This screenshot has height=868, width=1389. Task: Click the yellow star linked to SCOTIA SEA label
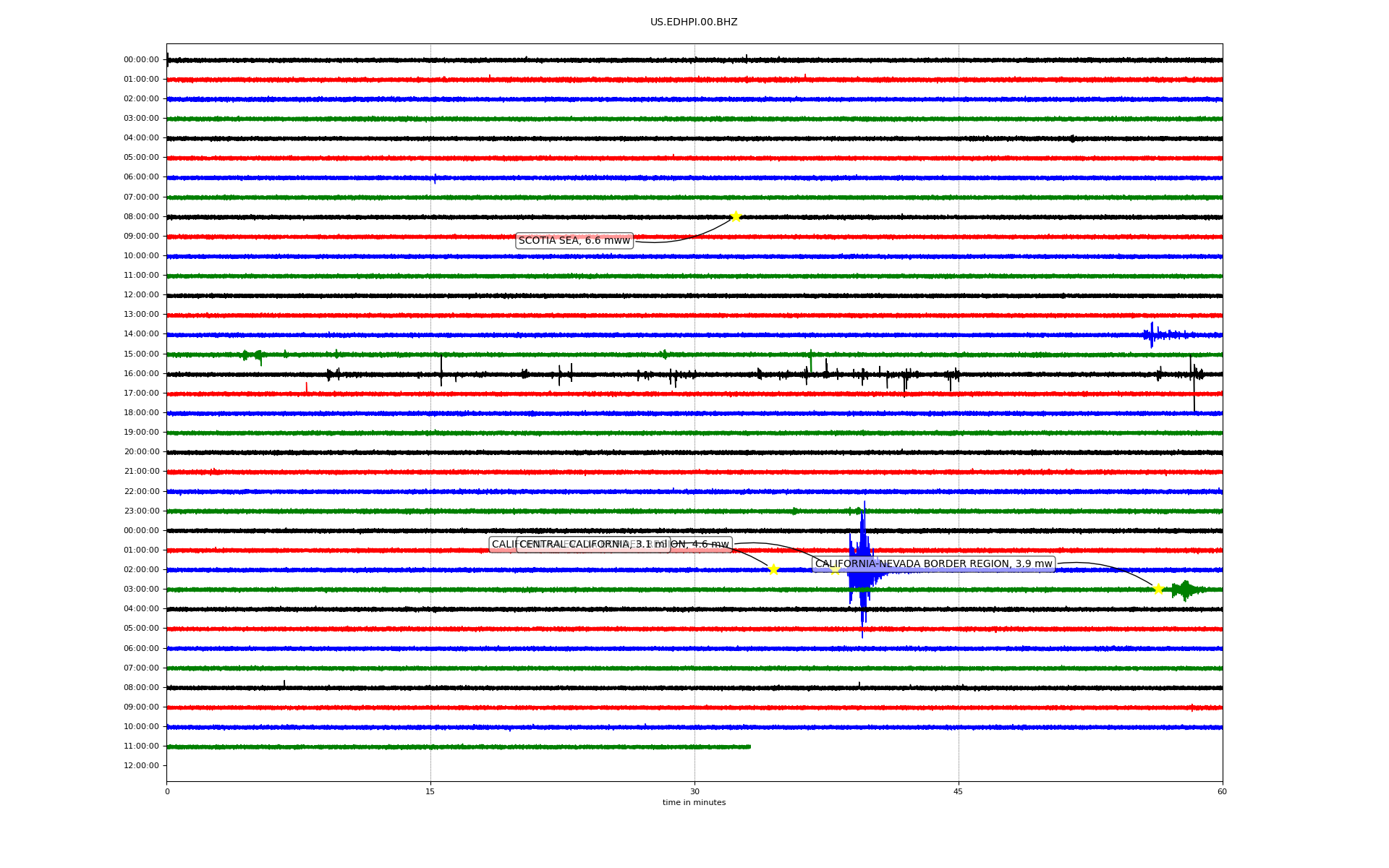[736, 216]
